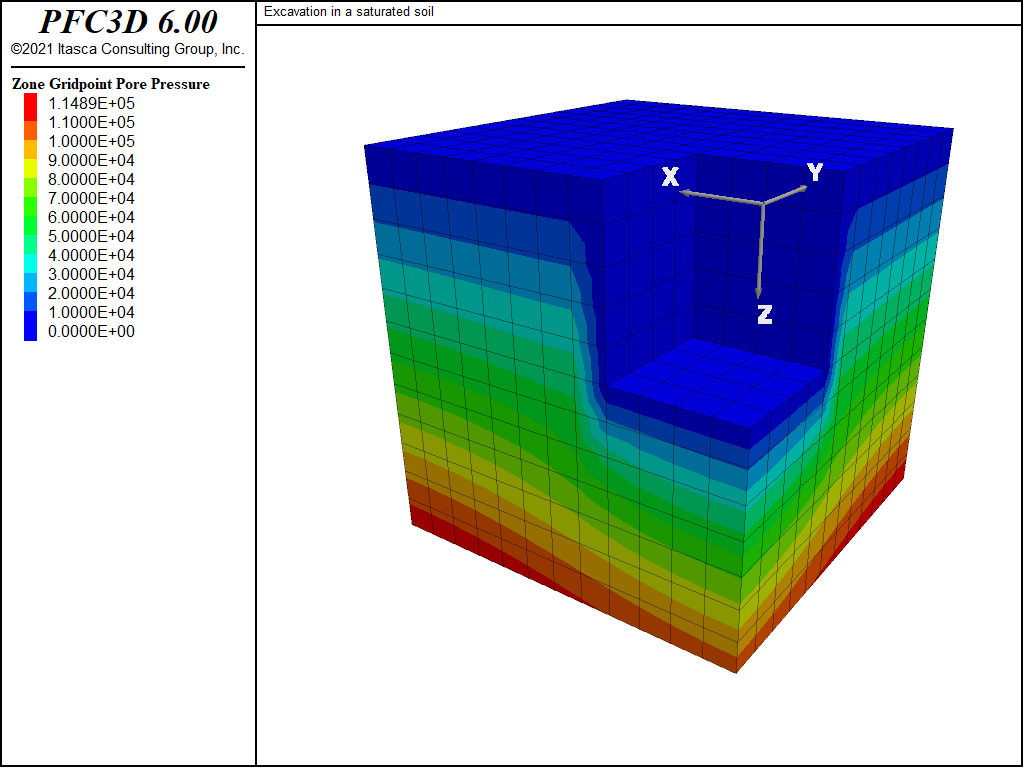
Task: Select the legend value 7.0000E+04
Action: coord(91,198)
